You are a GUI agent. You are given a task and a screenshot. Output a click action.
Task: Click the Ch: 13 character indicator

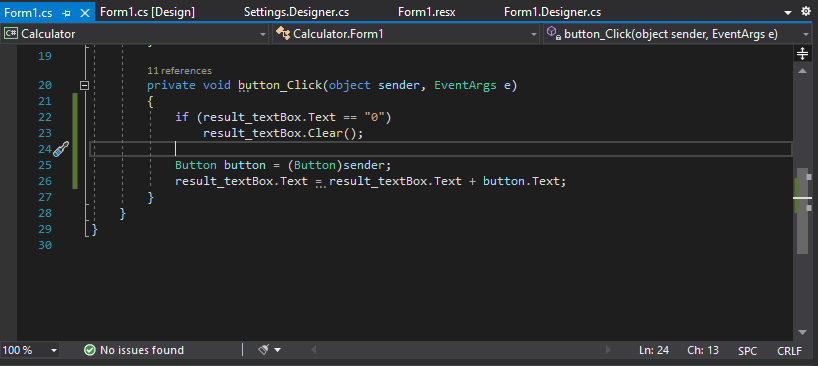click(x=703, y=350)
